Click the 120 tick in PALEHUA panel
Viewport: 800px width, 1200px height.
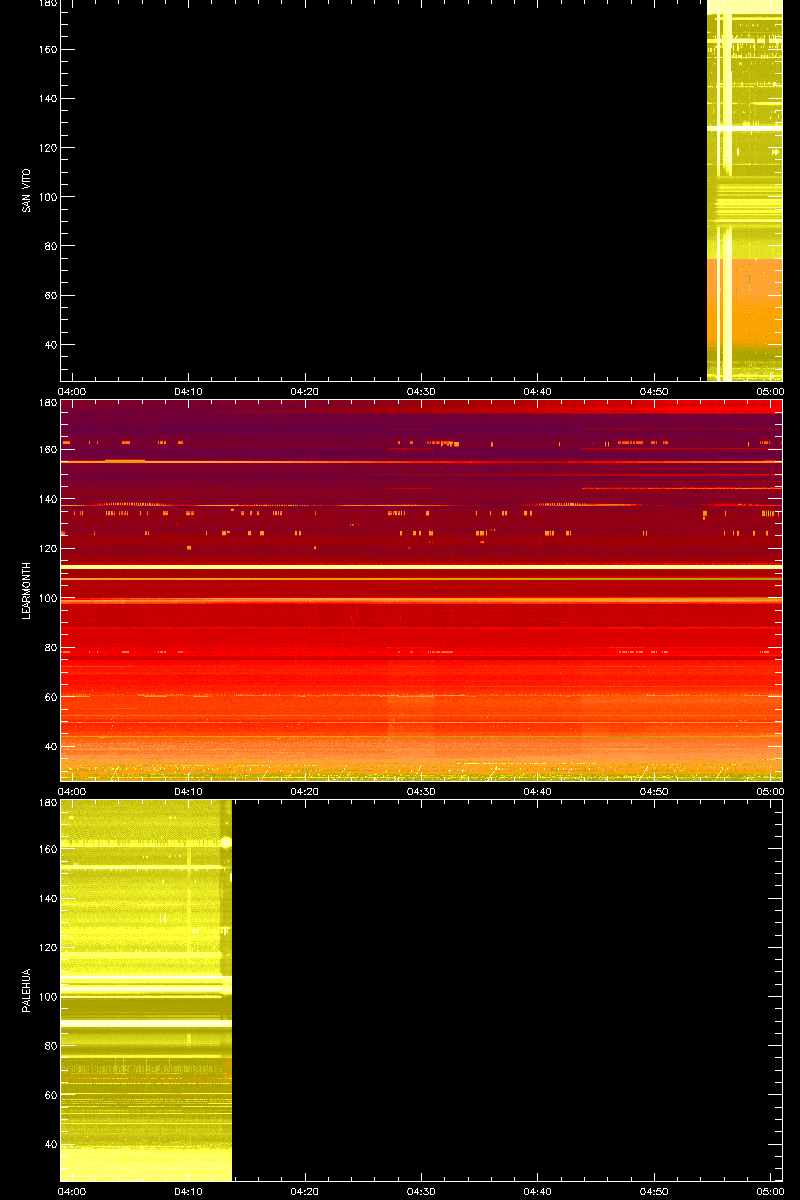click(47, 948)
